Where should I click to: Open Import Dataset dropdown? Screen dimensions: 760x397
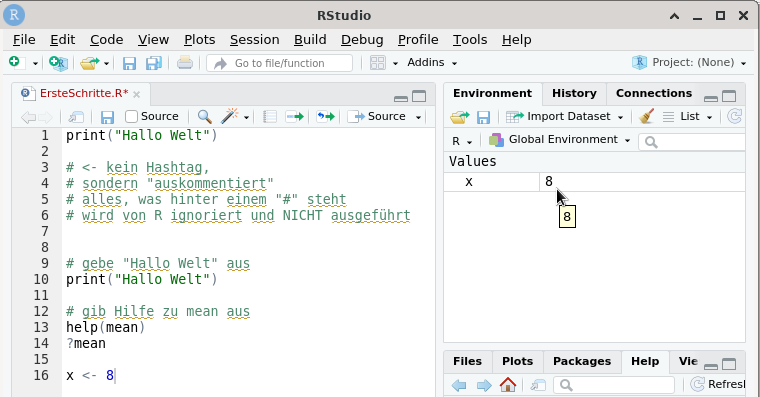pyautogui.click(x=564, y=116)
